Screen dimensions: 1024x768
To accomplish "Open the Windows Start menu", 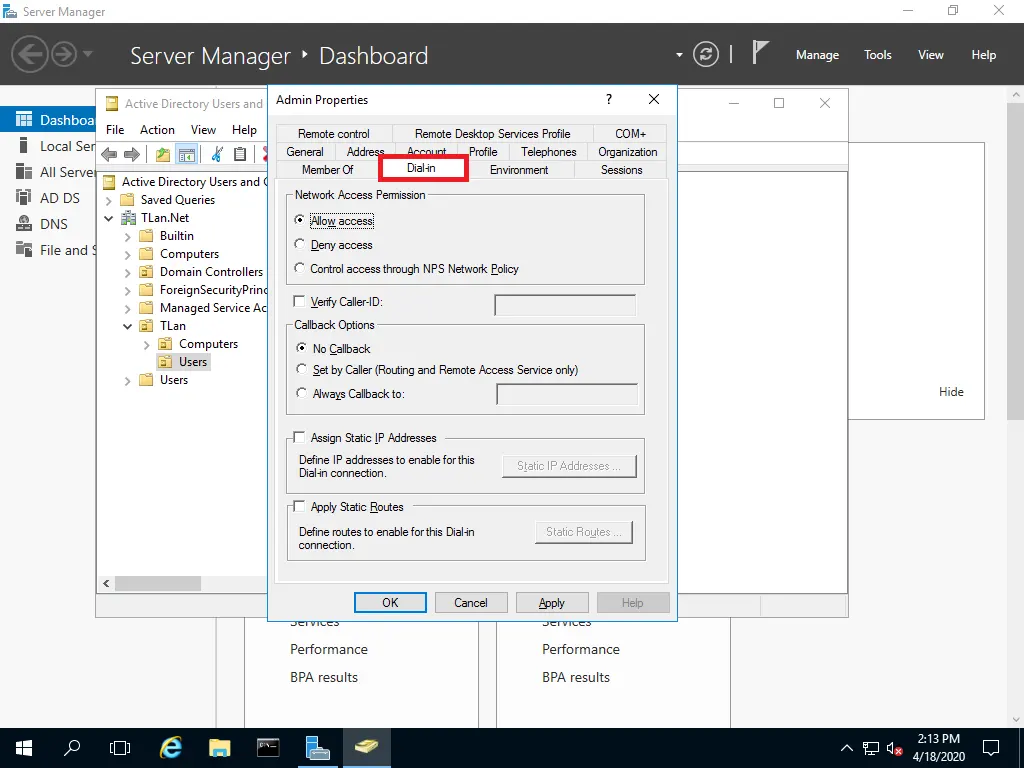I will point(24,748).
